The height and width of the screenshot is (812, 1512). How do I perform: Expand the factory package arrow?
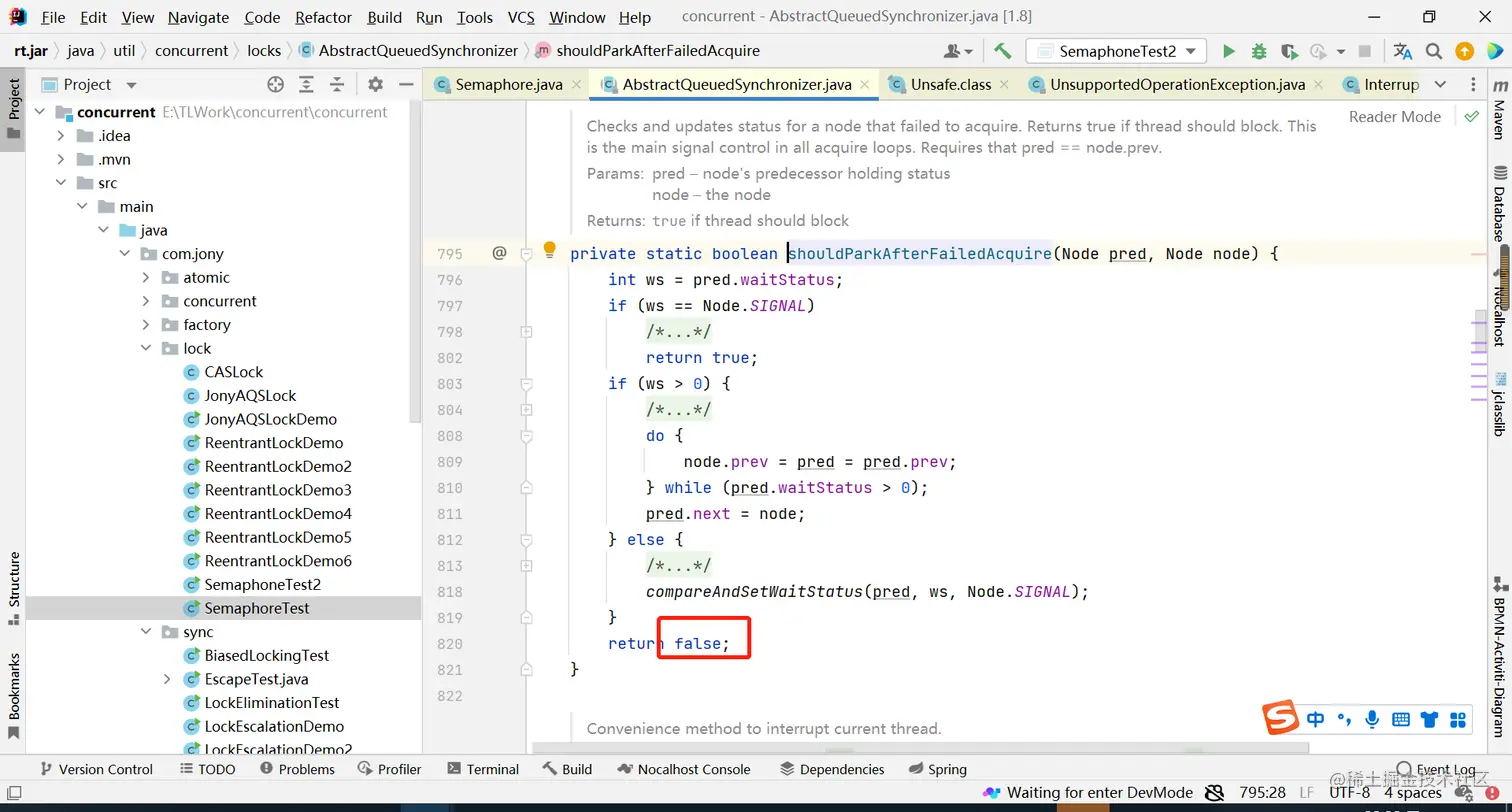point(146,325)
